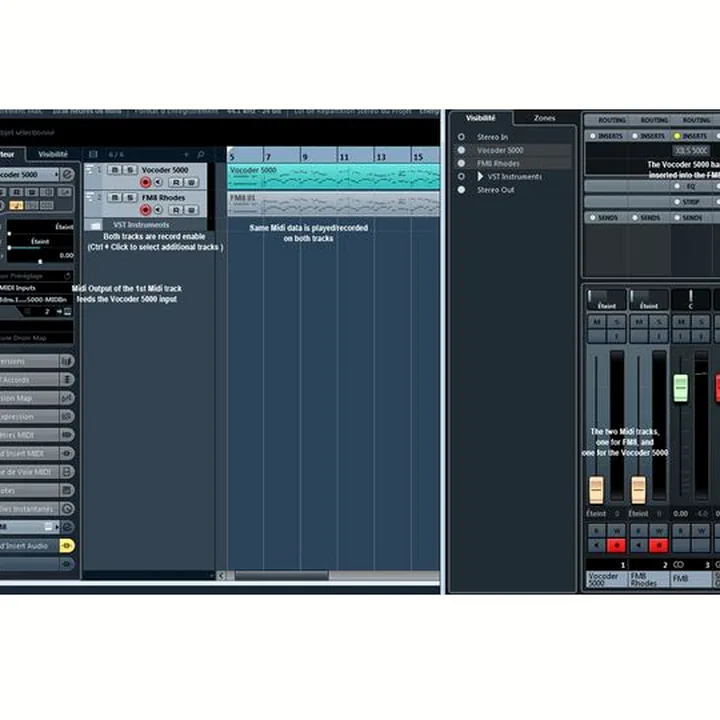Click red record button on mixer channel 2
720x720 pixels.
pos(658,545)
